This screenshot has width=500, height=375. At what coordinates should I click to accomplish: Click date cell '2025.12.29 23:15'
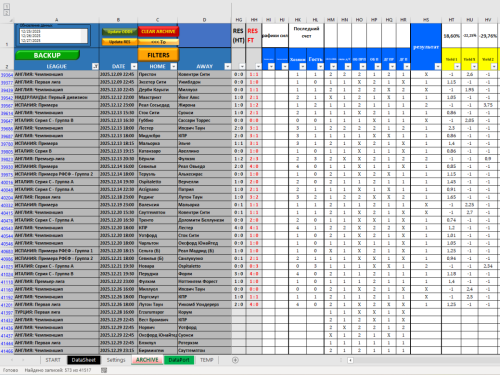click(x=118, y=351)
